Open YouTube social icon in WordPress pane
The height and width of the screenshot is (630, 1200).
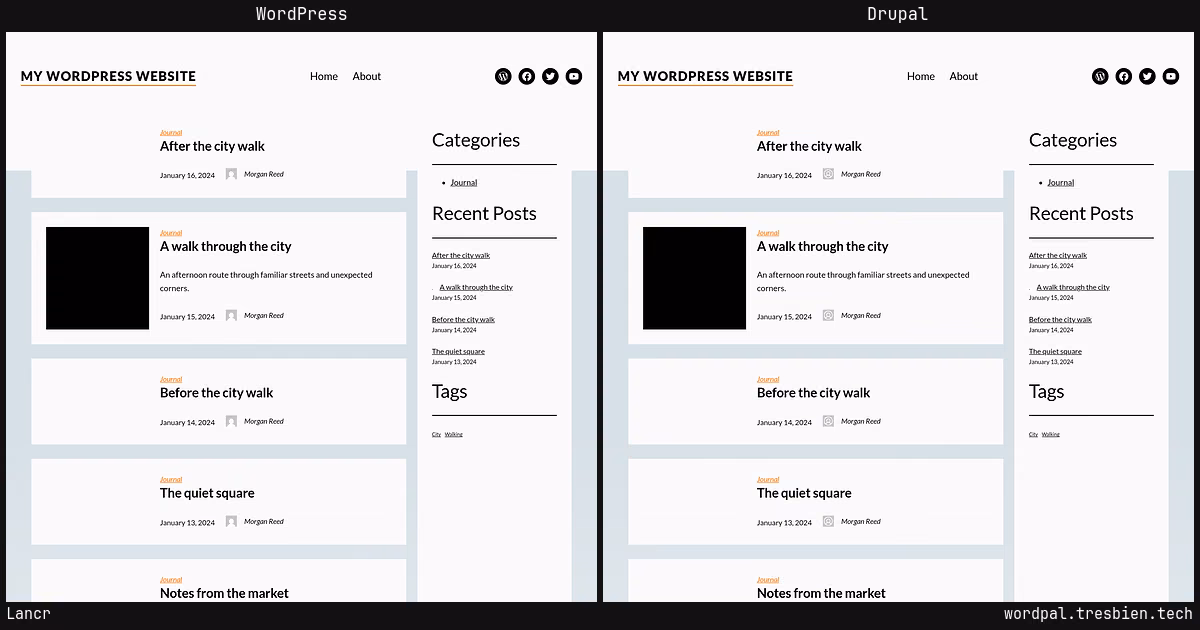574,76
